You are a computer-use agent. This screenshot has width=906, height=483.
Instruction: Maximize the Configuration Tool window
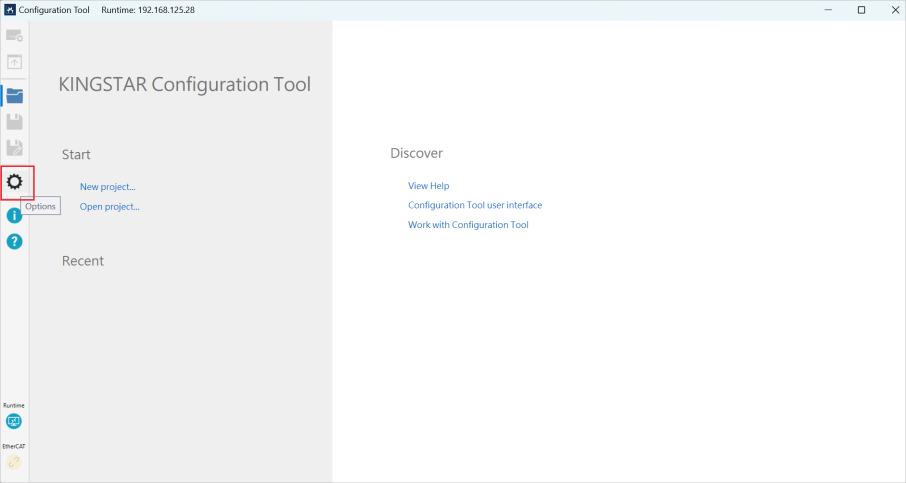tap(861, 10)
